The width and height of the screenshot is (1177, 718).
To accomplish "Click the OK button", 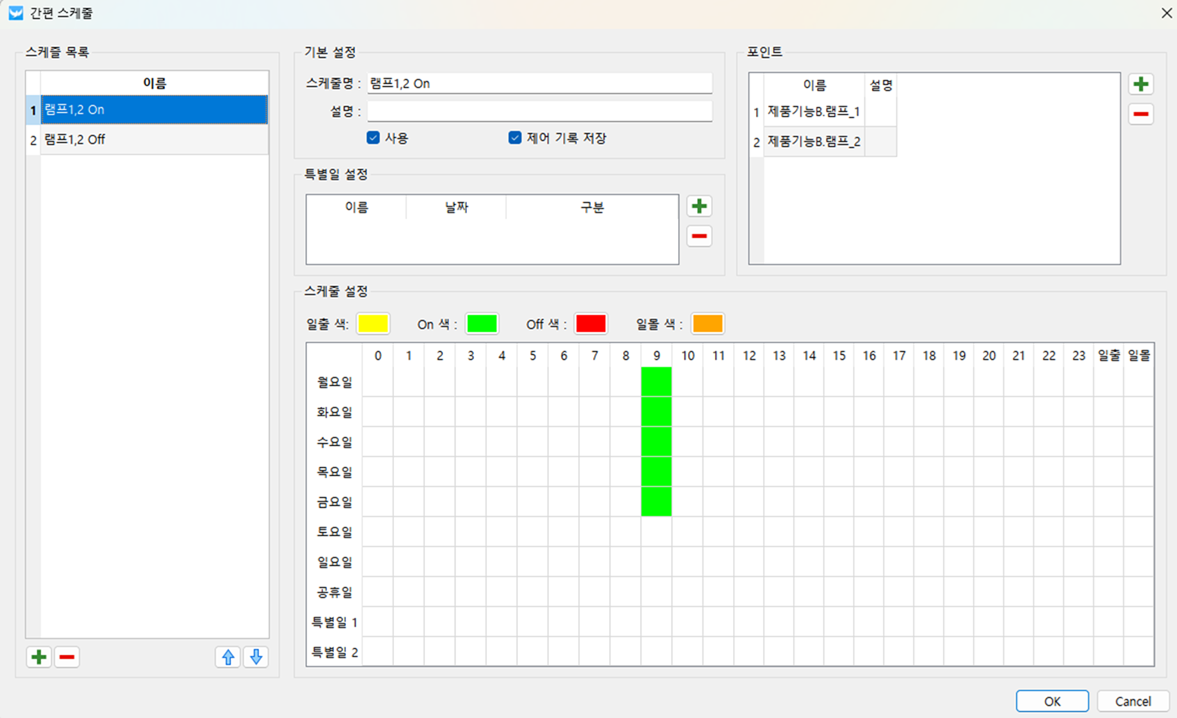I will pos(1052,701).
